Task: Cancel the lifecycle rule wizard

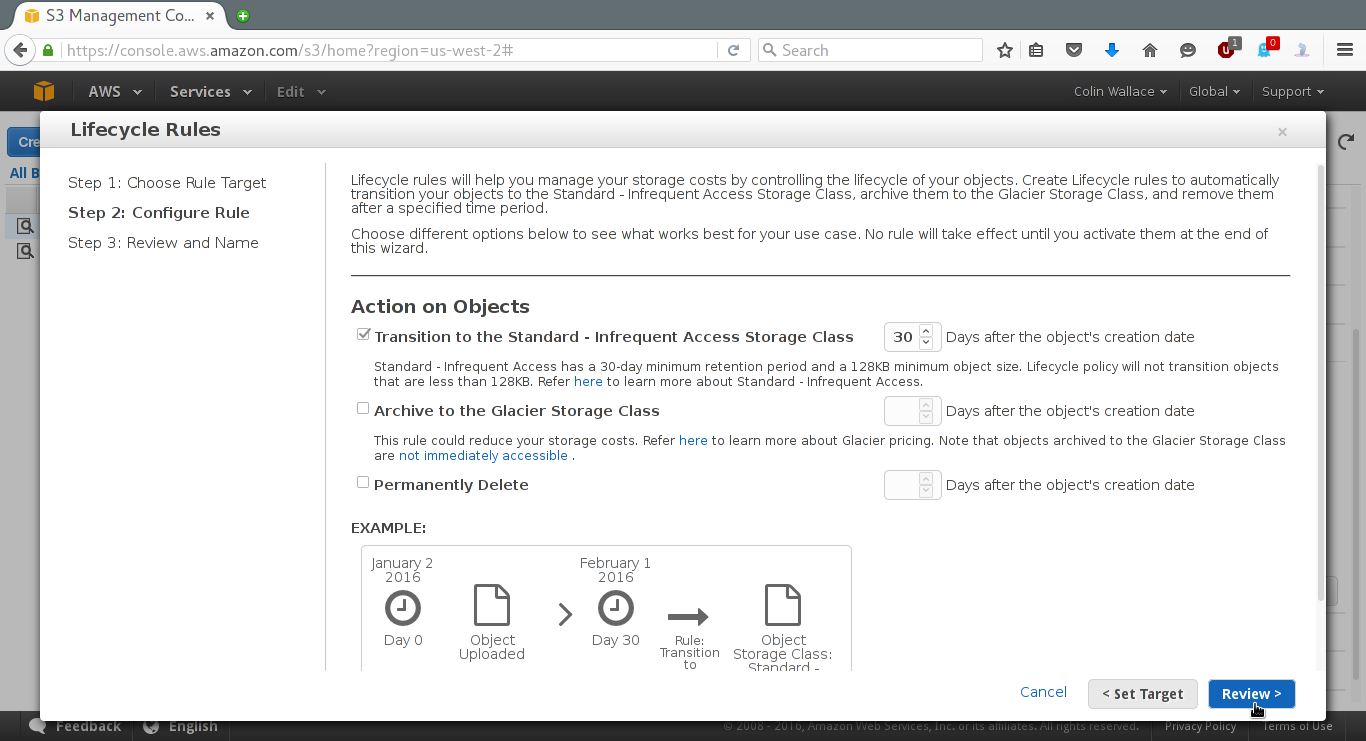Action: pos(1043,692)
